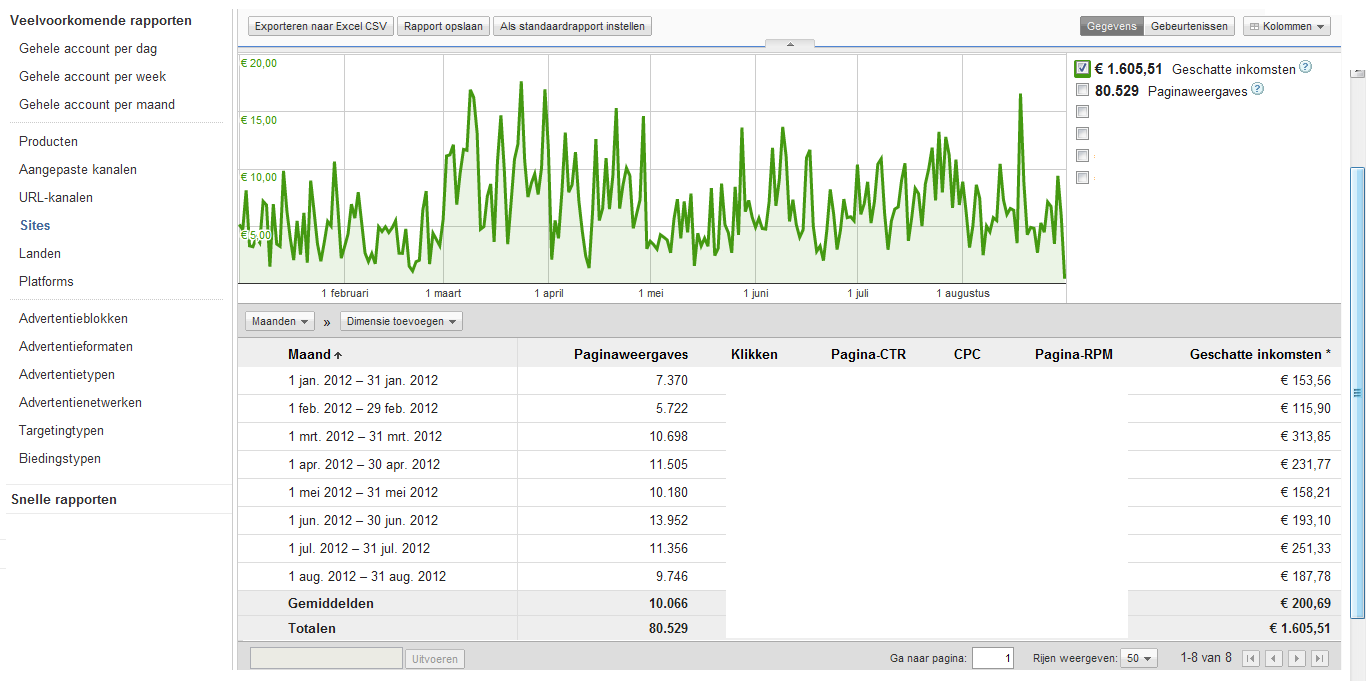Click the text field beside Uitvoeren
This screenshot has height=681, width=1368.
coord(326,659)
